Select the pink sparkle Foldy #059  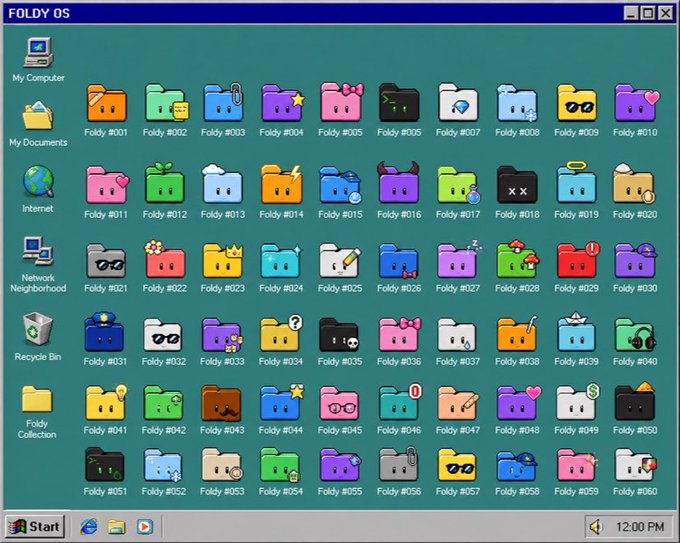[578, 465]
